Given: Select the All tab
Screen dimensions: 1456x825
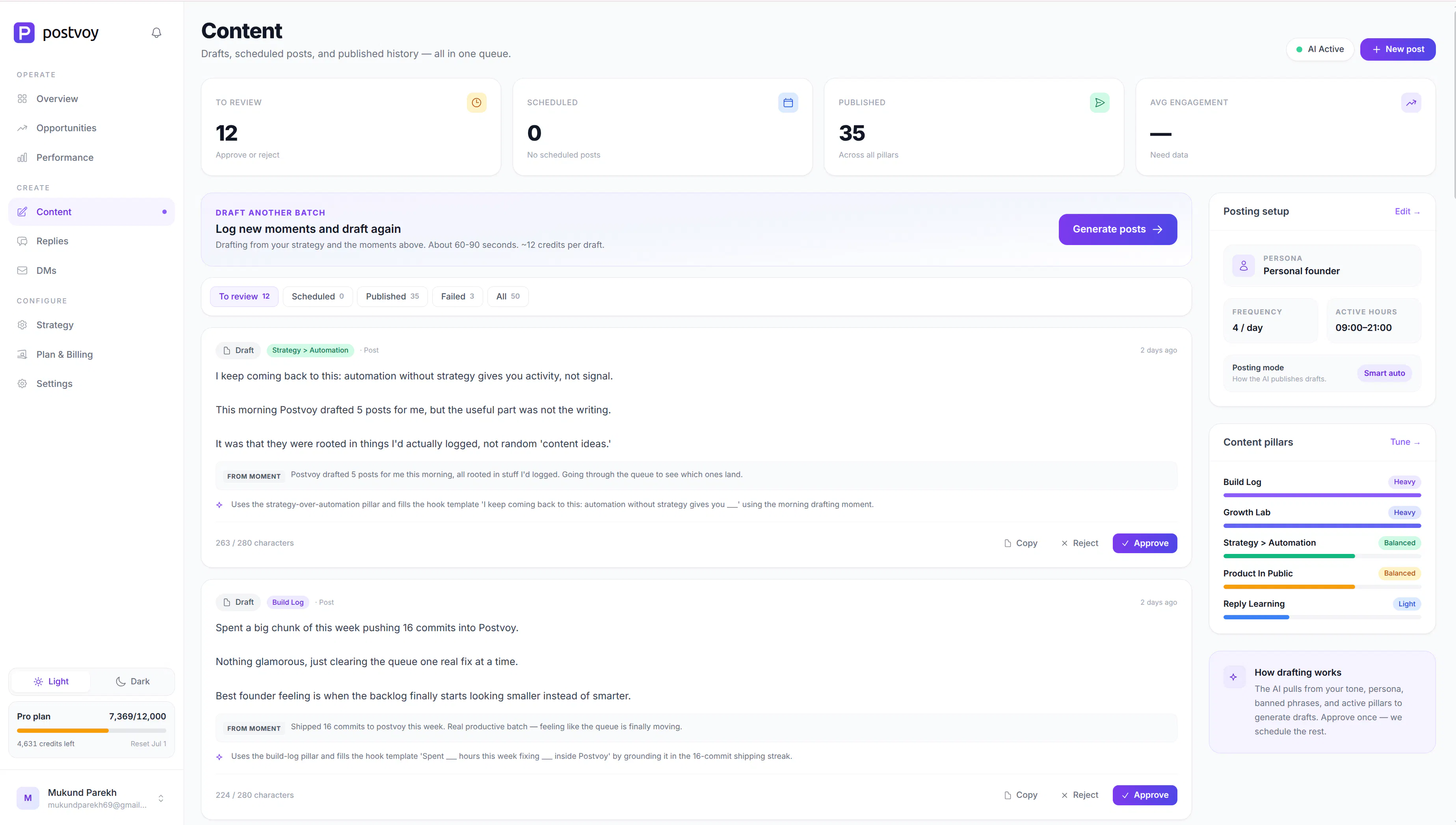Looking at the screenshot, I should (x=508, y=296).
